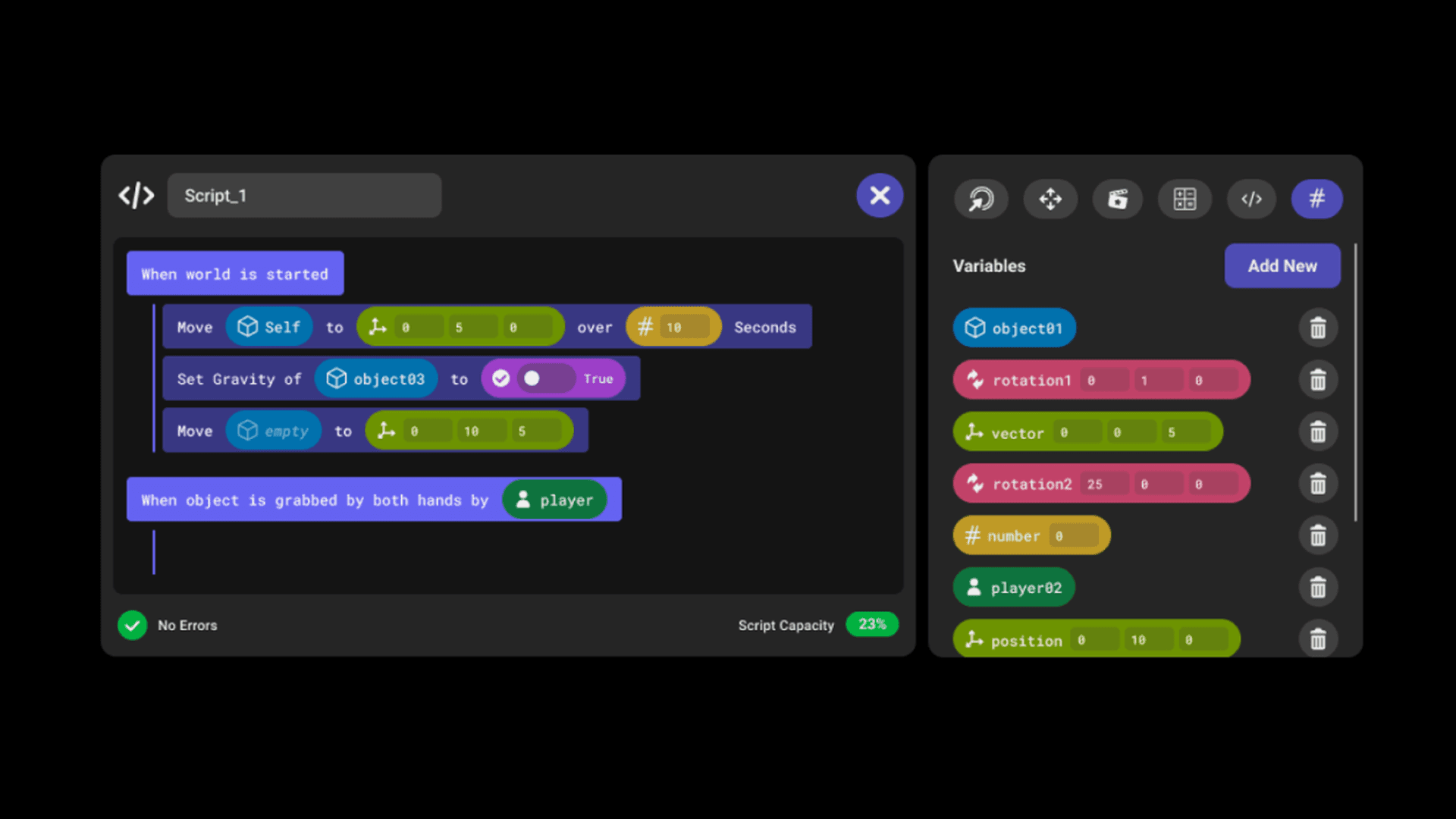The height and width of the screenshot is (819, 1456).
Task: Open the math operators blocks category
Action: (1185, 199)
